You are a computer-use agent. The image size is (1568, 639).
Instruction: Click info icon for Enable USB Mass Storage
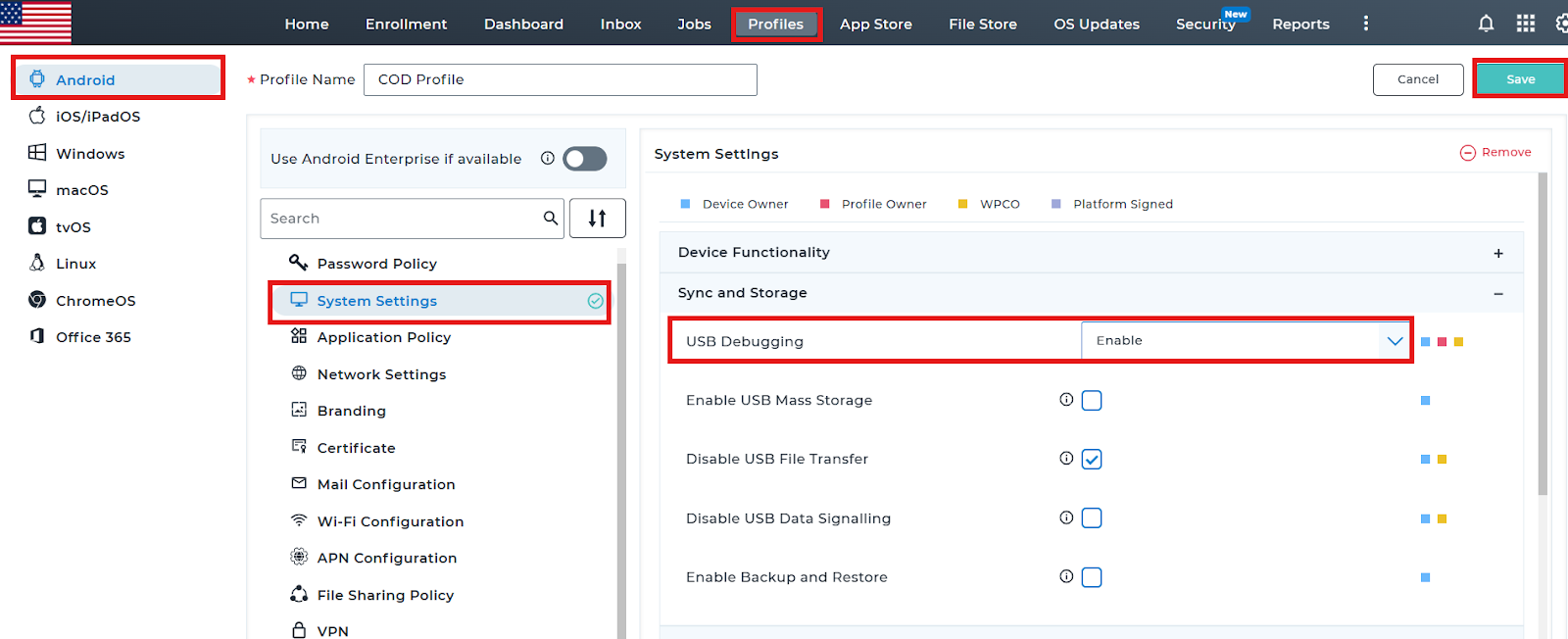(1066, 400)
